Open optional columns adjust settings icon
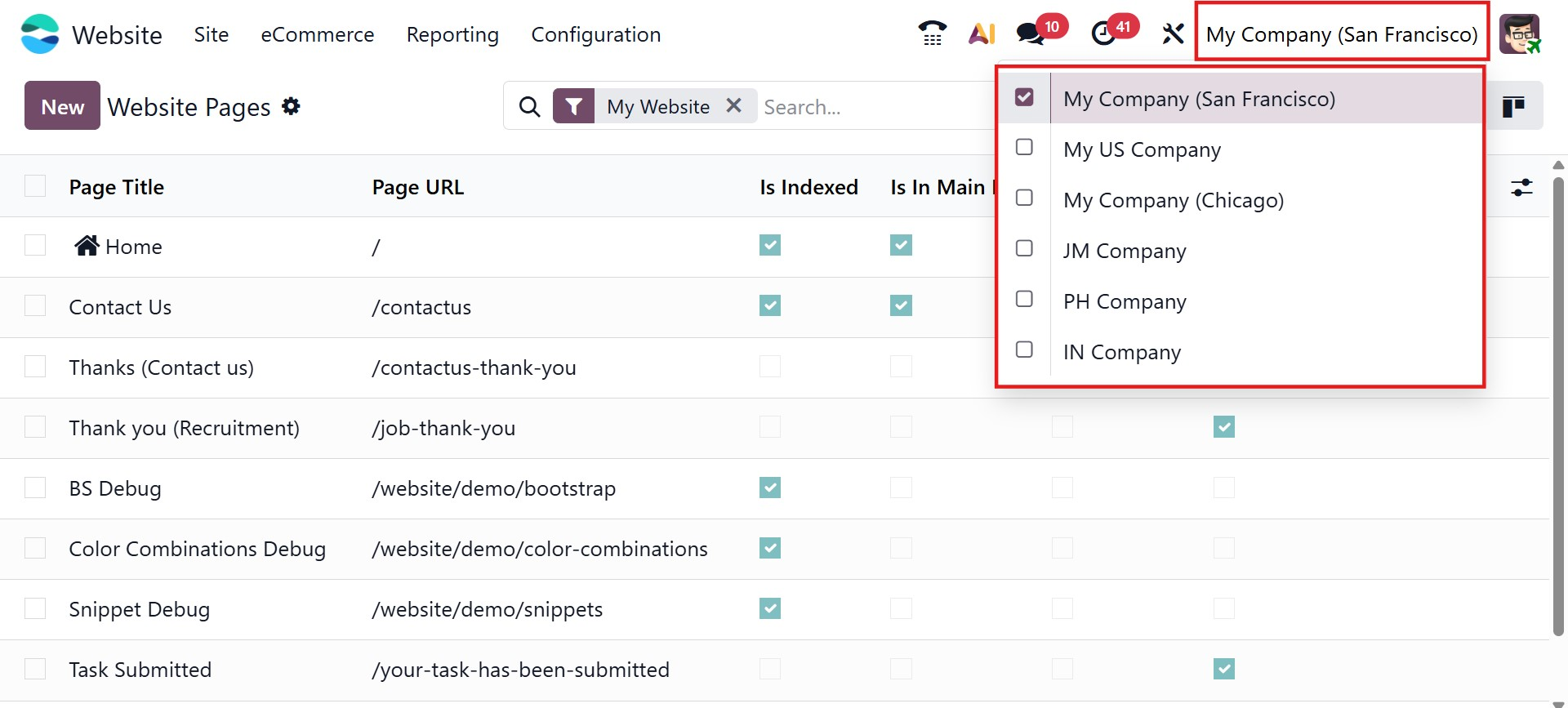 point(1521,188)
